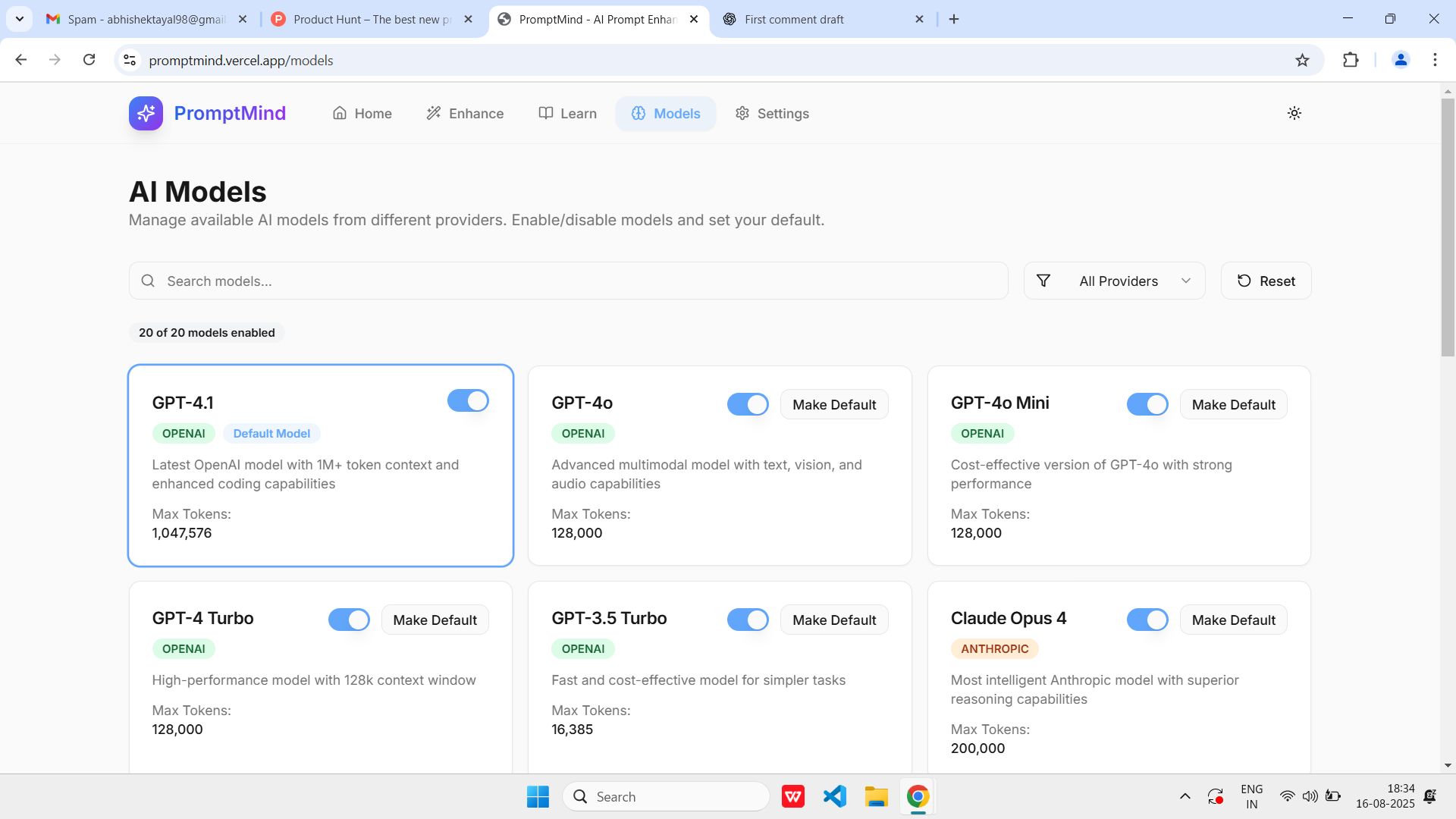The width and height of the screenshot is (1456, 819).
Task: Reload the page
Action: pos(89,60)
